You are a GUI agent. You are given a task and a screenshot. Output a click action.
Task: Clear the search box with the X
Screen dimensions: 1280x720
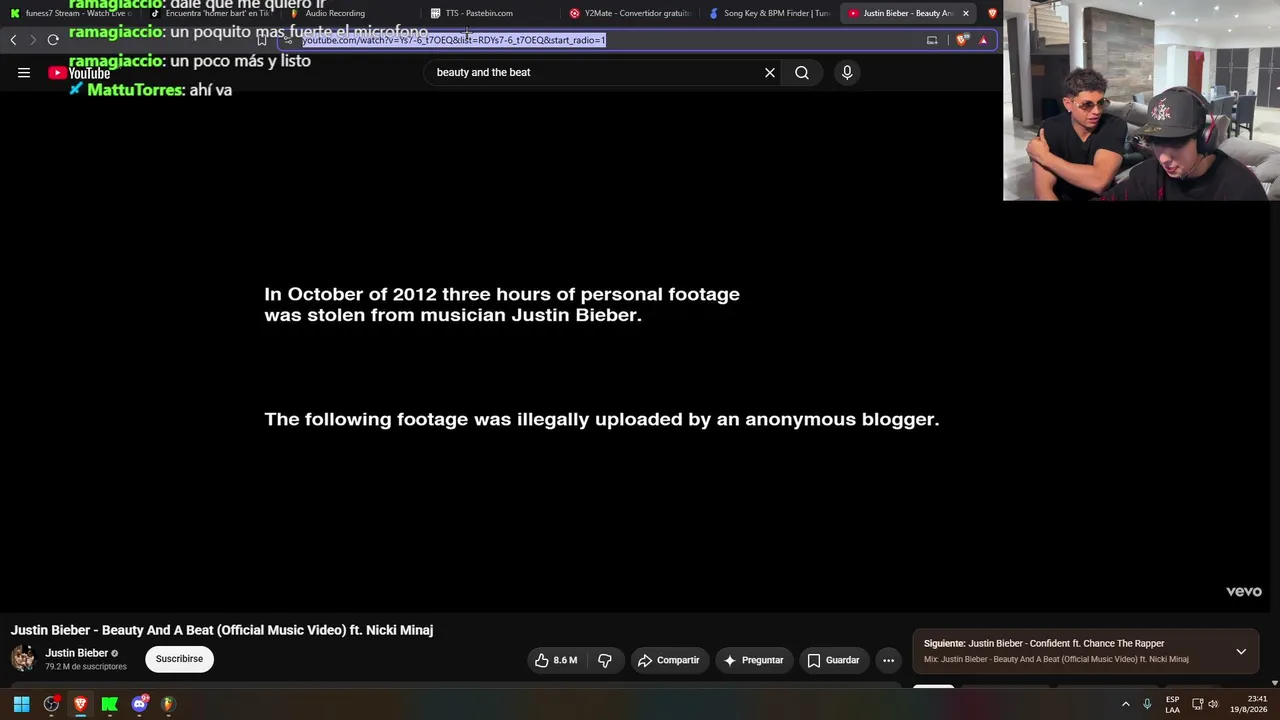point(770,72)
